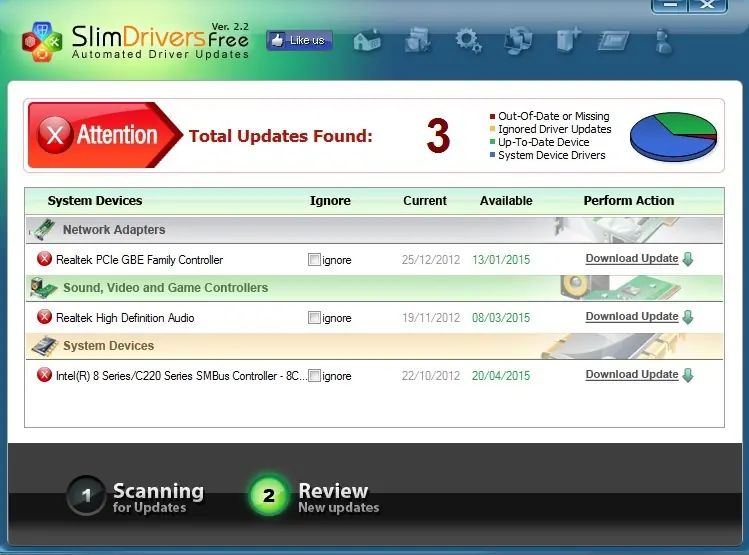Click the red Attention banner
This screenshot has width=749, height=555.
tap(105, 135)
